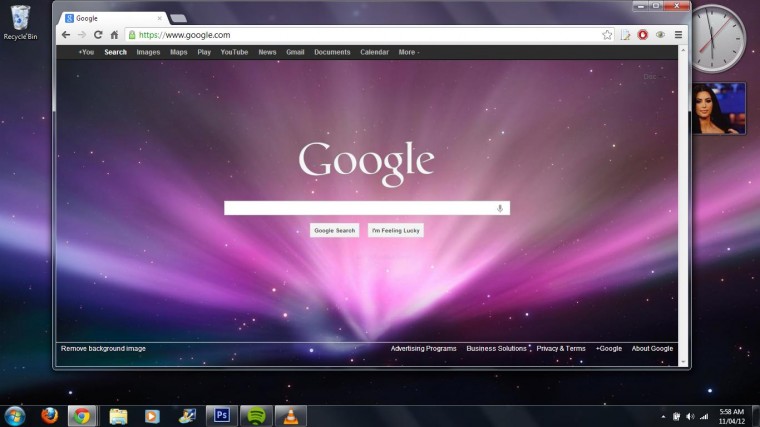Click the Google Search button
The width and height of the screenshot is (760, 427).
click(x=334, y=230)
